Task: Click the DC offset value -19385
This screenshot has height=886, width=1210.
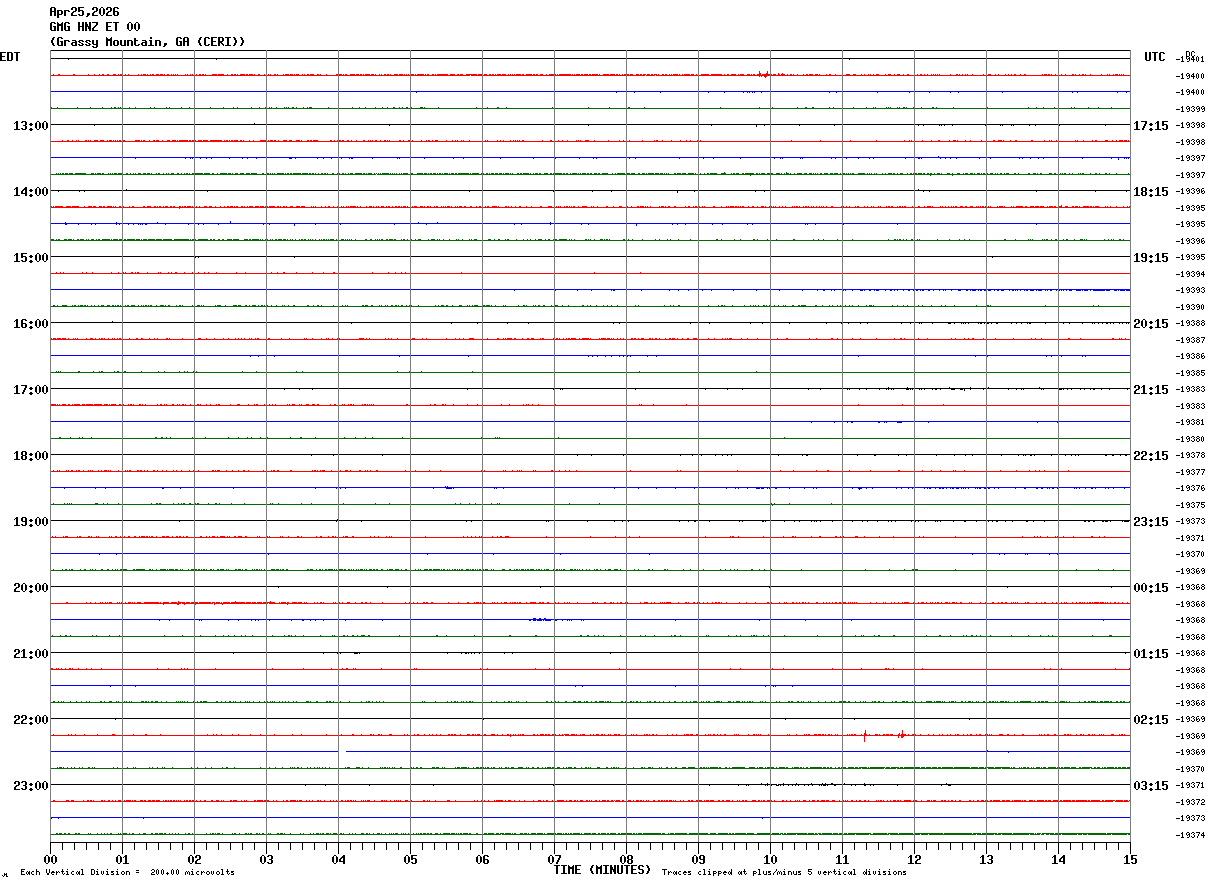Action: tap(1191, 373)
